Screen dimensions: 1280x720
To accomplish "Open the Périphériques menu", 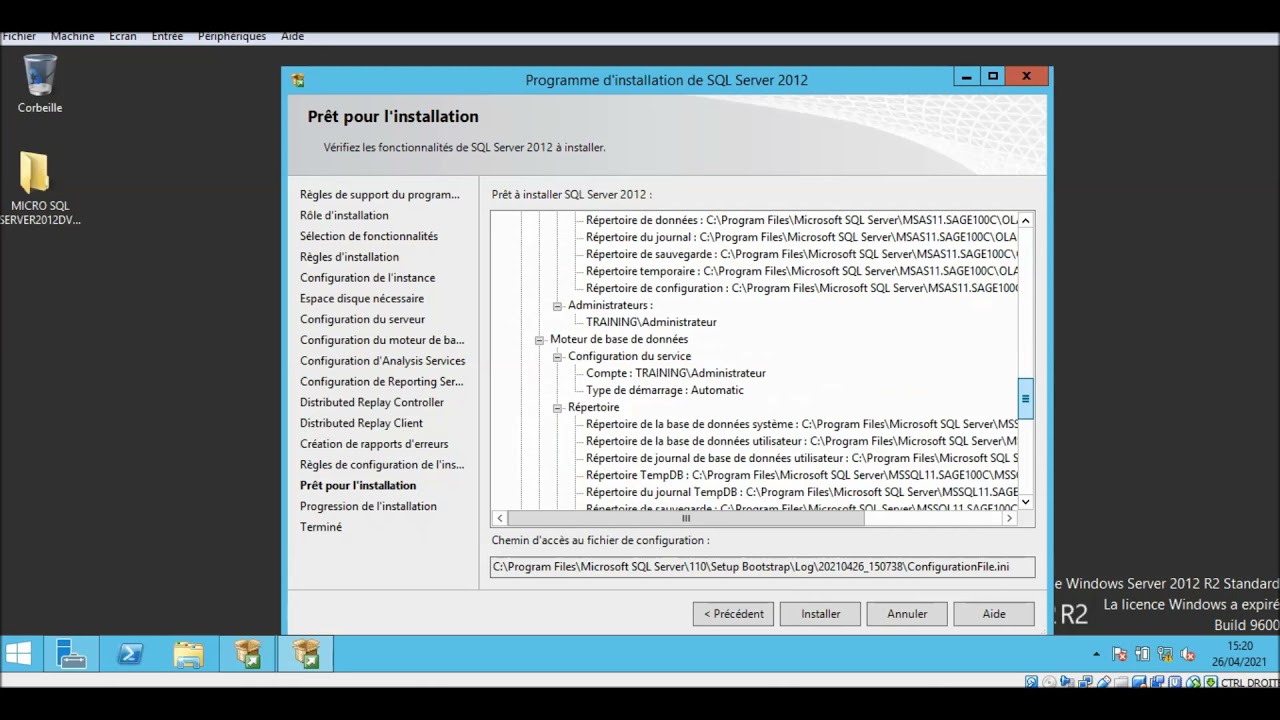I will tap(232, 36).
